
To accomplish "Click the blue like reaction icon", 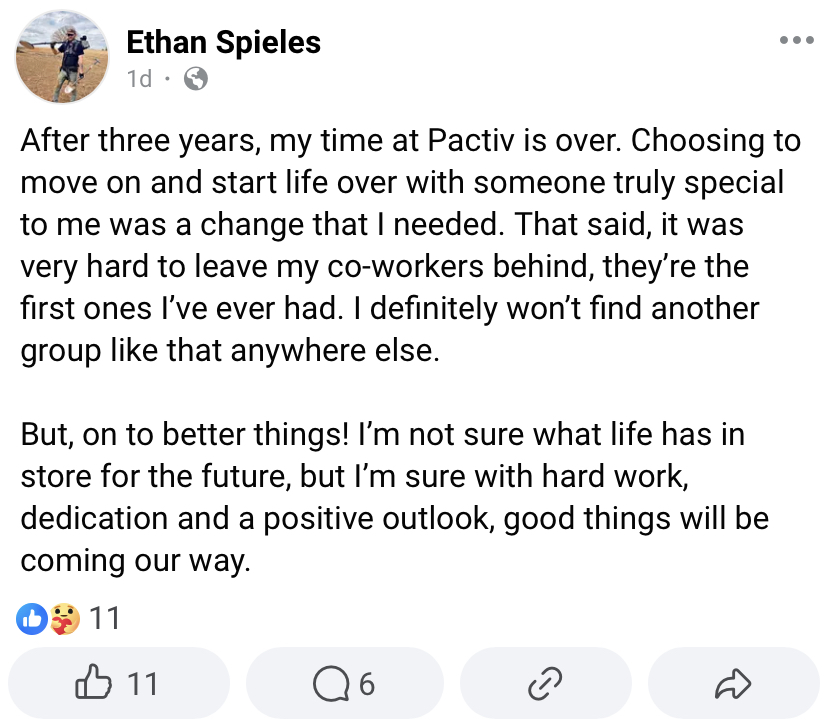I will [x=32, y=618].
